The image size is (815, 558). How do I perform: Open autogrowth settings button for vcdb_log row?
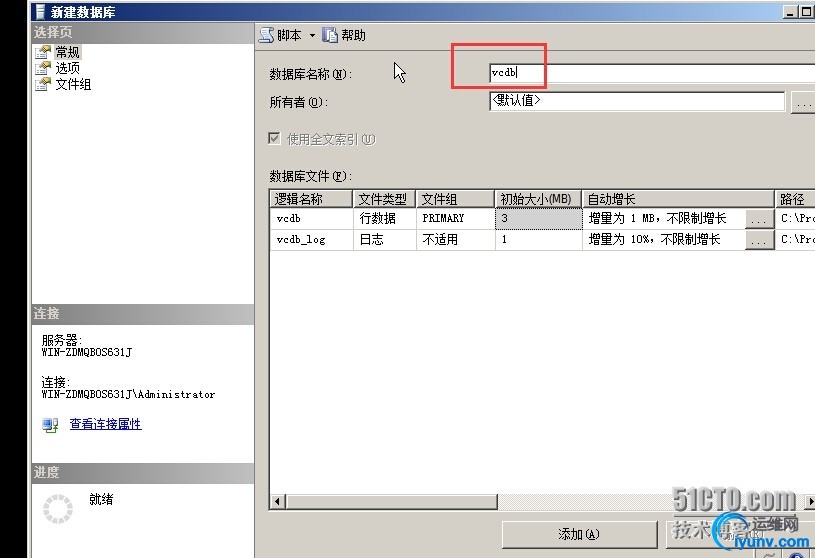(x=759, y=240)
